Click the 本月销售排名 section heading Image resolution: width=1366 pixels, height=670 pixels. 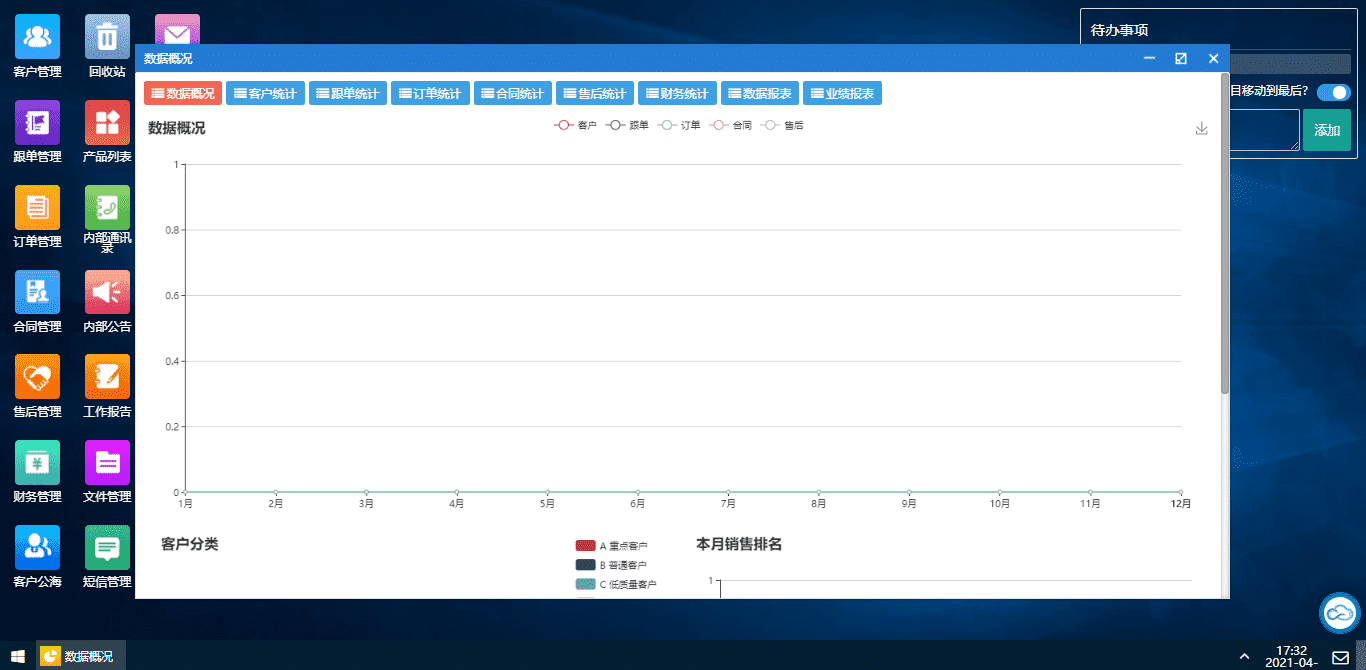point(739,544)
